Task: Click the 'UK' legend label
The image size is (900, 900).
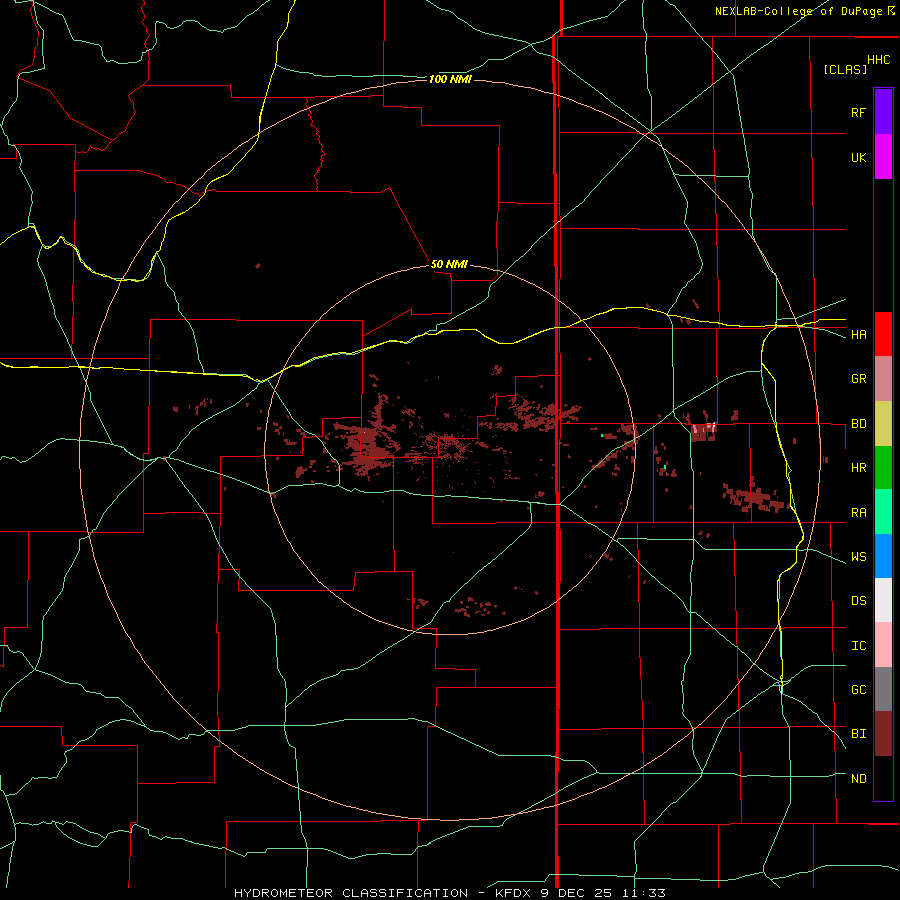Action: tap(858, 157)
